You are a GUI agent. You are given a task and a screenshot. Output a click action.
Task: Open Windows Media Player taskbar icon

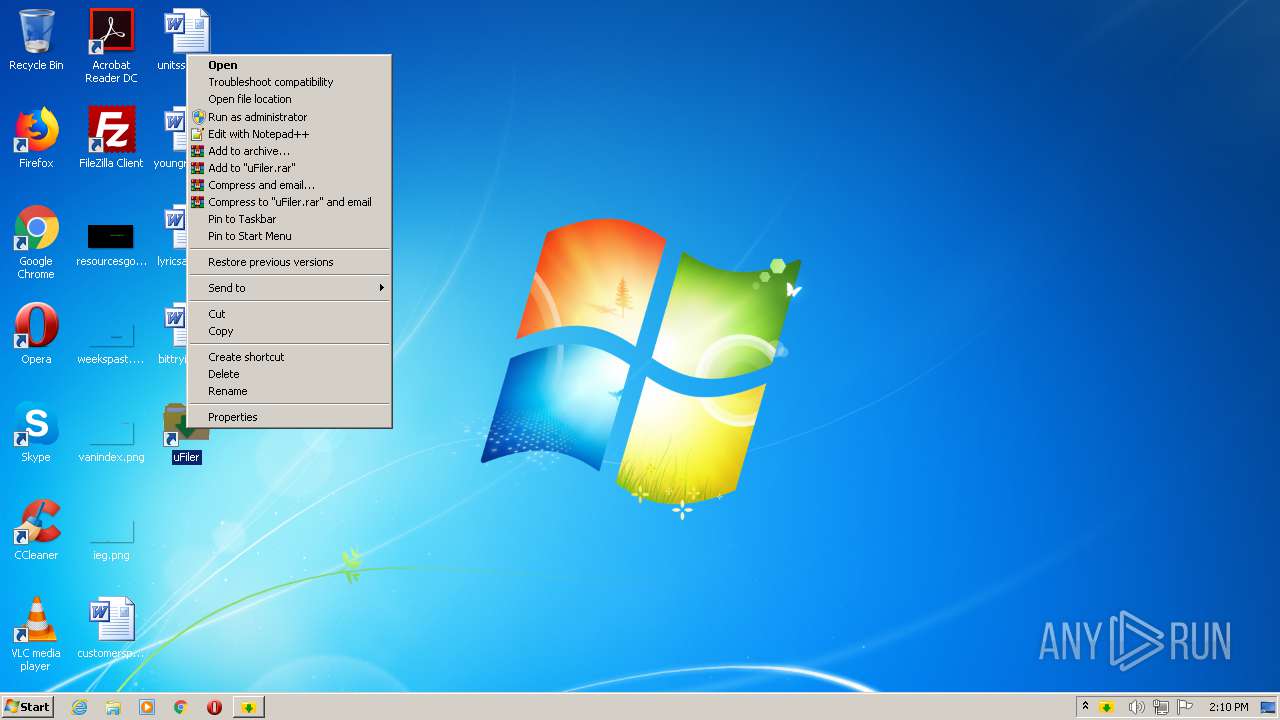(147, 707)
